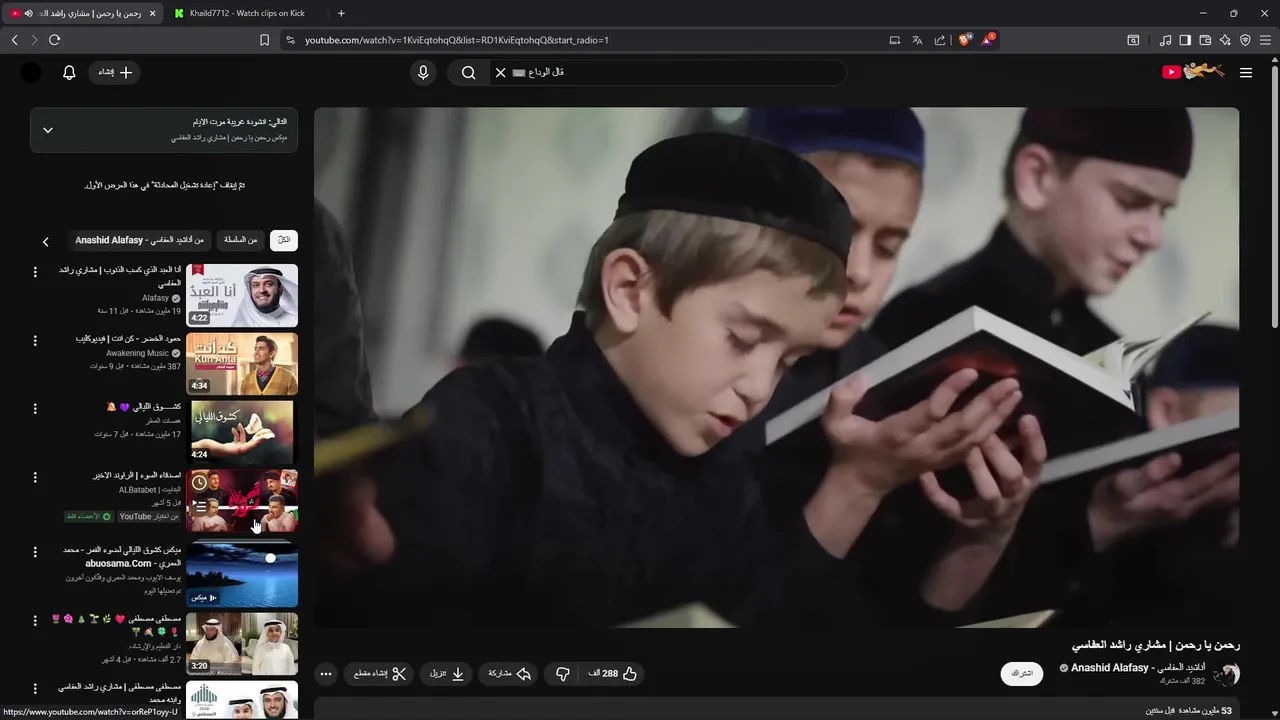Open Brave Shields lion icon

[965, 40]
